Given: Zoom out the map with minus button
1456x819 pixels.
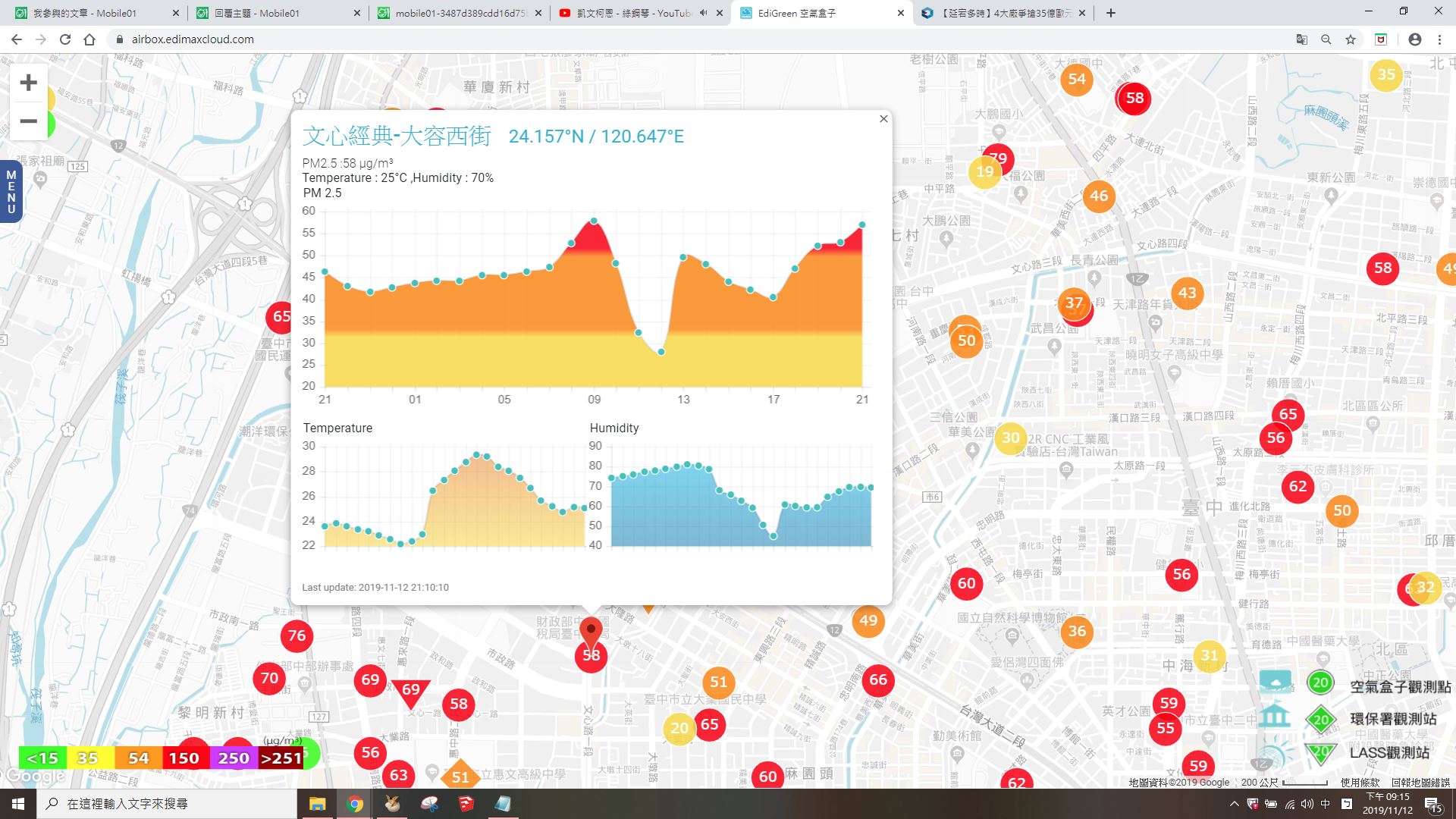Looking at the screenshot, I should click(28, 121).
